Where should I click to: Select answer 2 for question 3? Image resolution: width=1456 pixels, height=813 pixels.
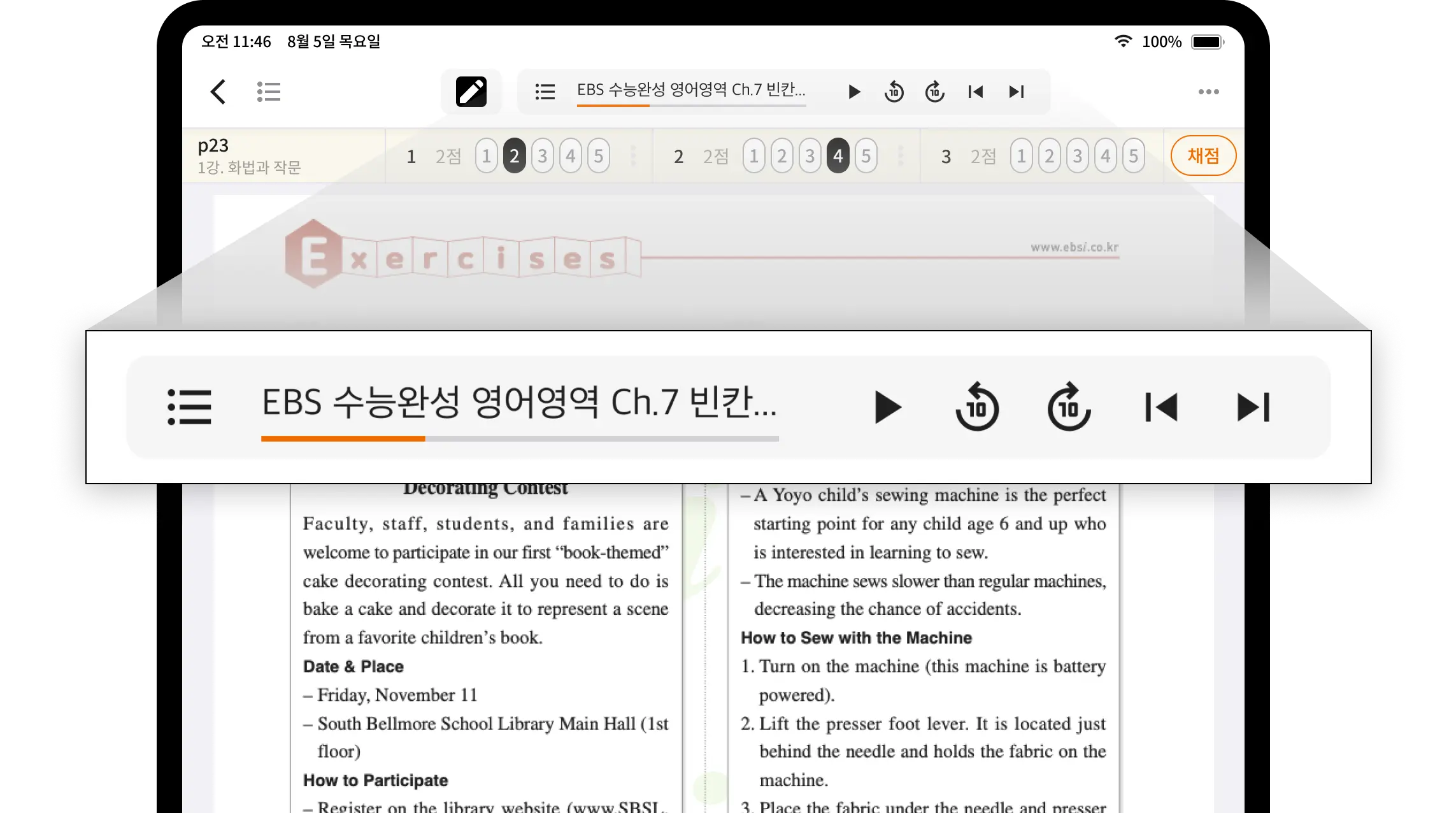tap(1049, 156)
